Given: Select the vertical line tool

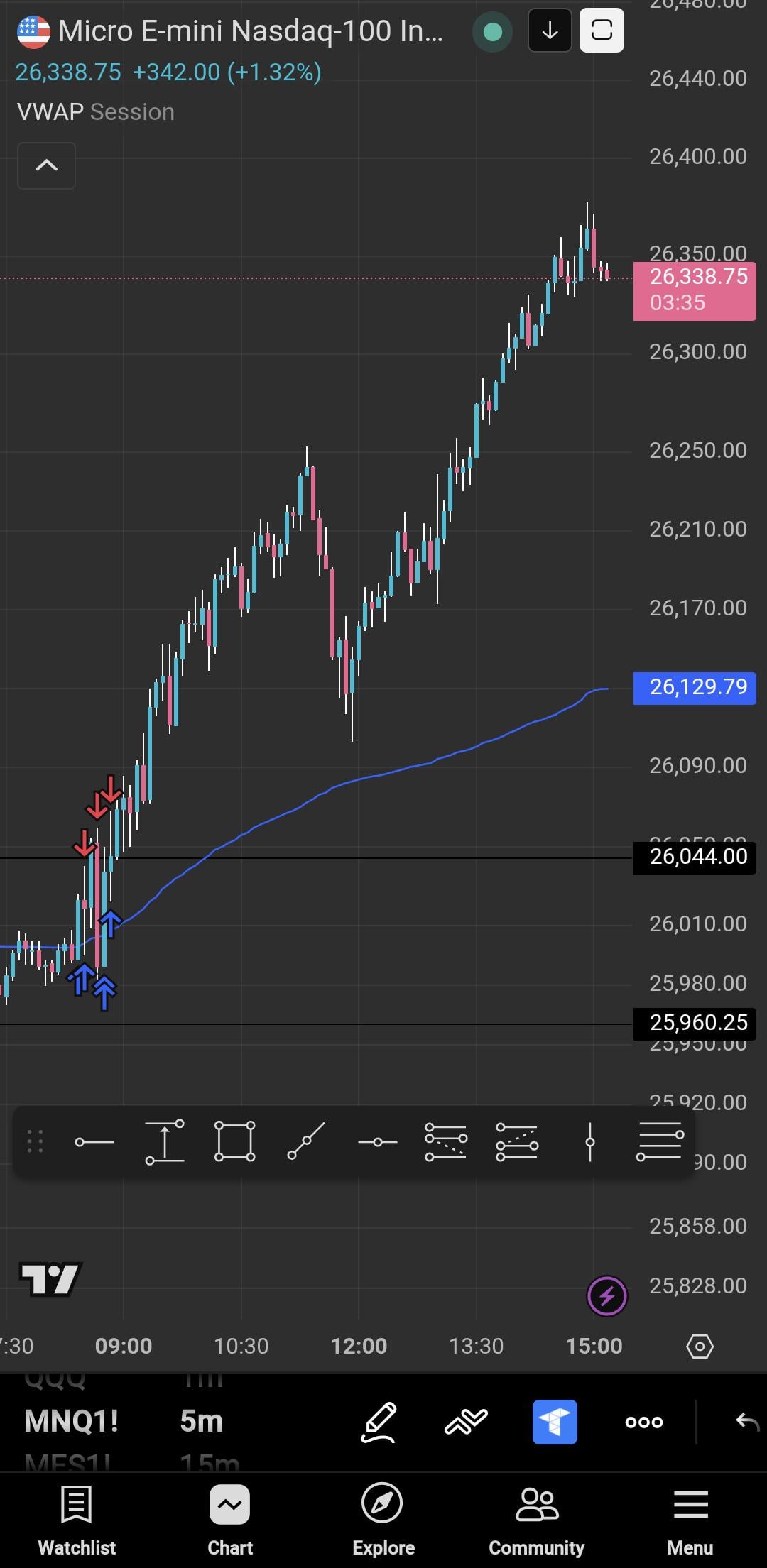Looking at the screenshot, I should 589,1142.
